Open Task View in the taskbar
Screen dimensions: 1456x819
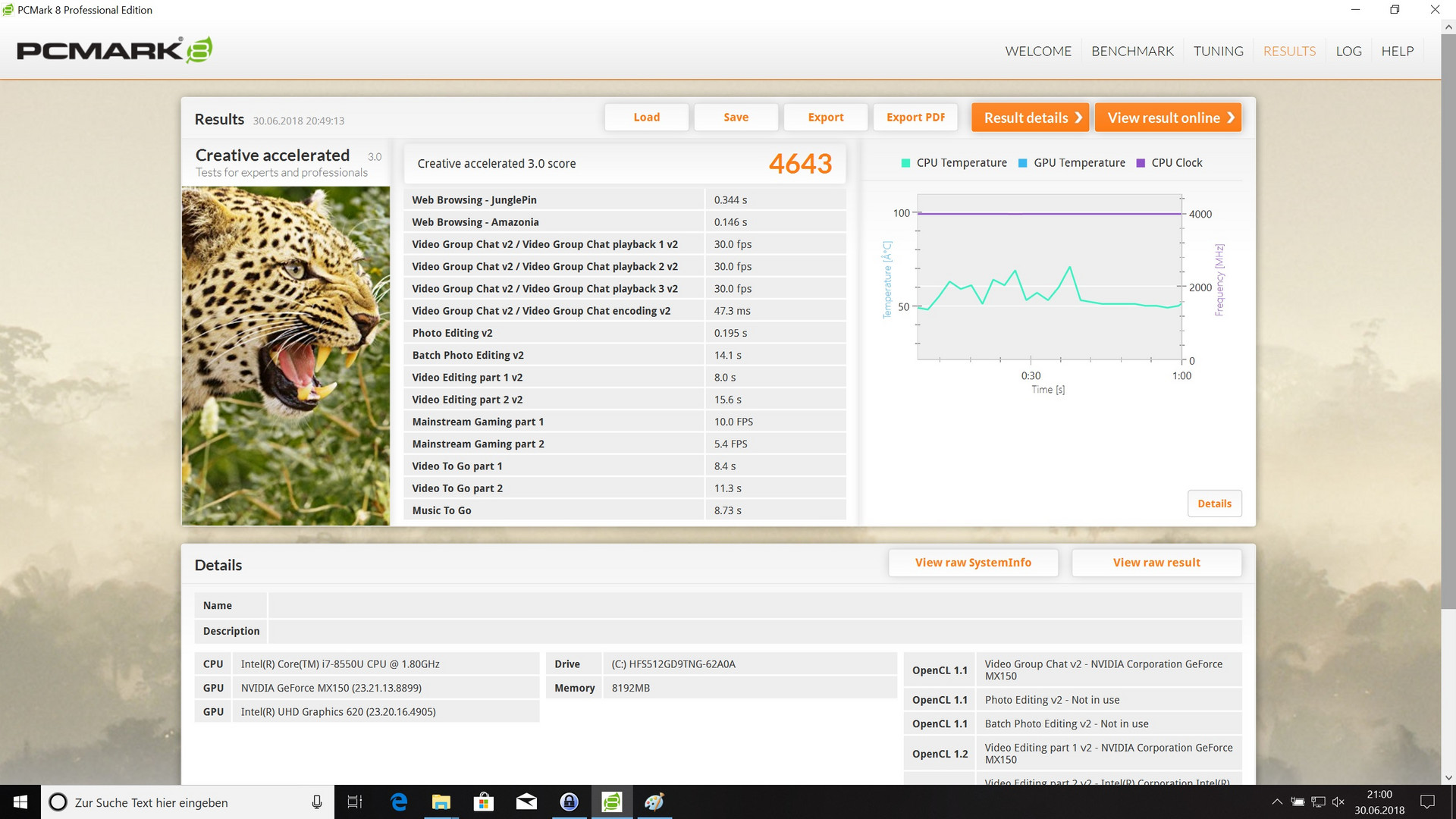[354, 802]
